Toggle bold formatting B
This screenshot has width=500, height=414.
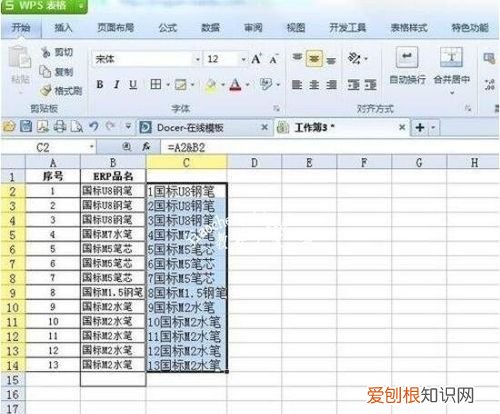pyautogui.click(x=100, y=85)
